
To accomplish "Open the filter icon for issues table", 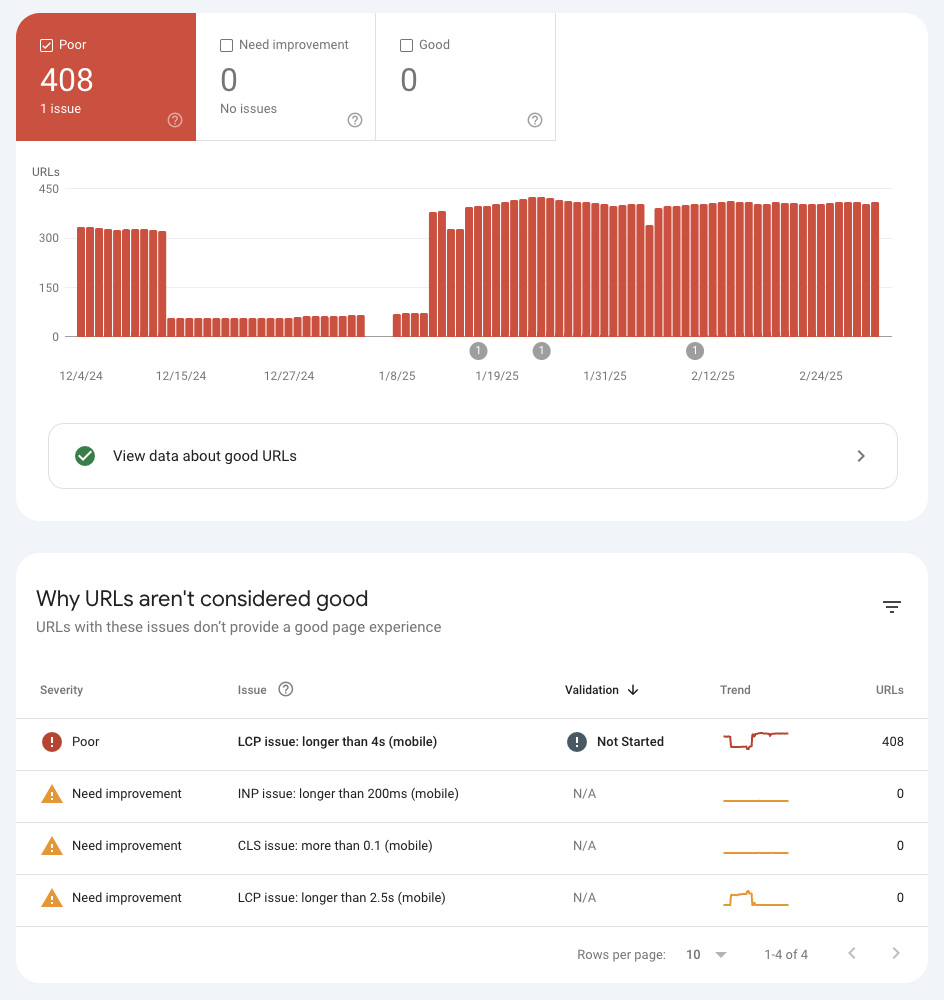I will [892, 607].
